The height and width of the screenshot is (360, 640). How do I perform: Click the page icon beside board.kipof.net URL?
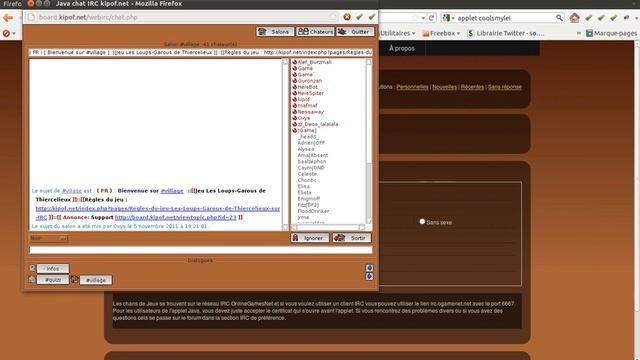coord(31,17)
